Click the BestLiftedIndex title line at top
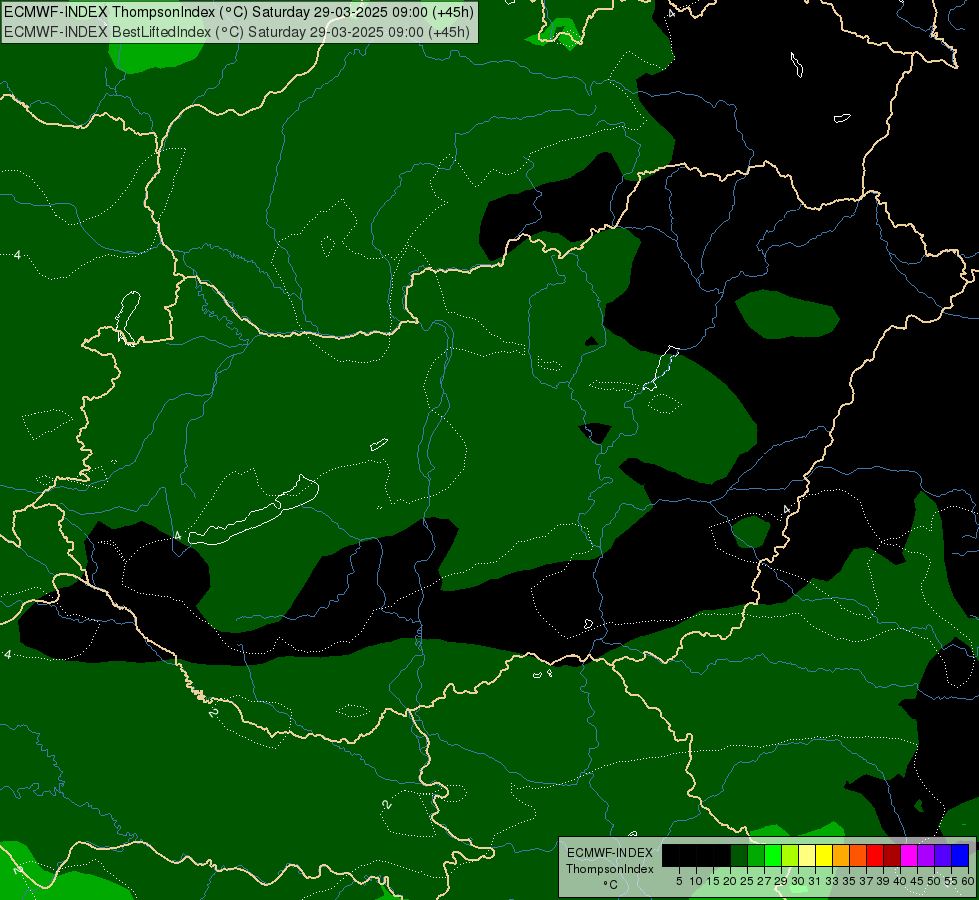The width and height of the screenshot is (979, 900). [x=237, y=32]
